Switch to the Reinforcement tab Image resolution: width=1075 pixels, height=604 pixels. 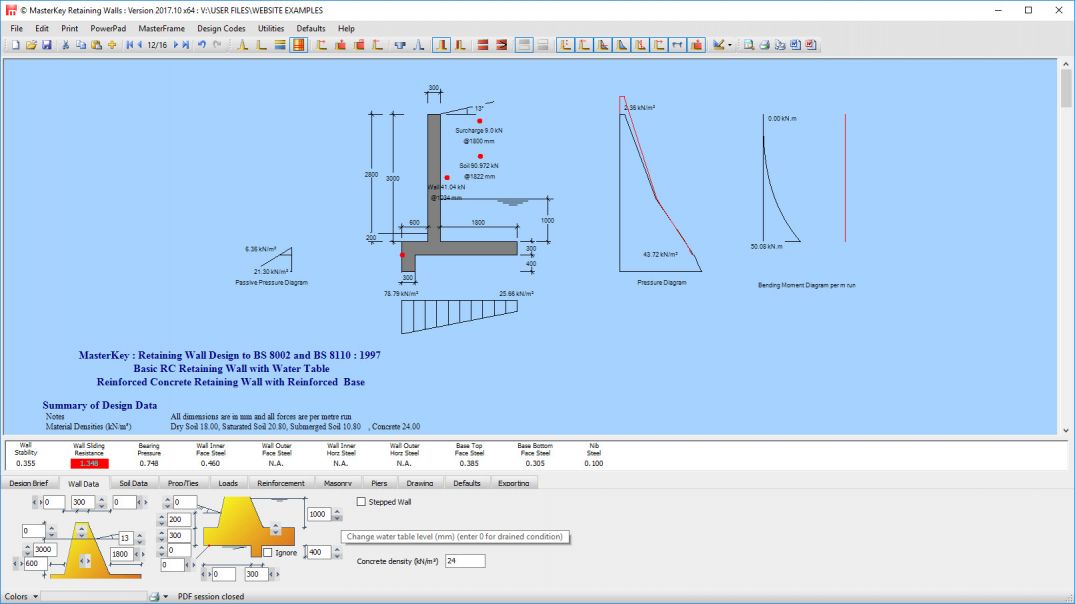281,483
